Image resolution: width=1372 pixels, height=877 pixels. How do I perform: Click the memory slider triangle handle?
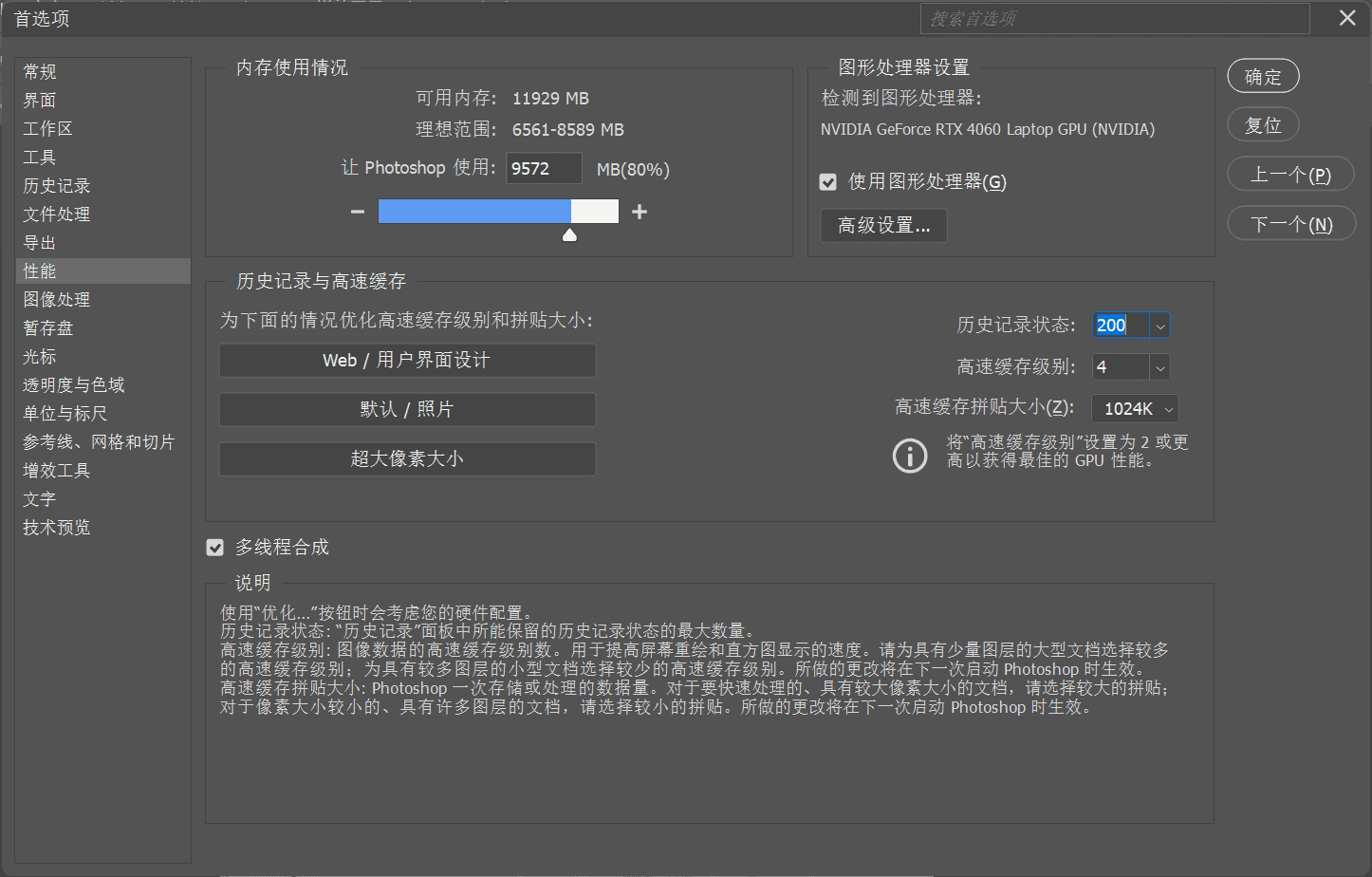coord(569,234)
